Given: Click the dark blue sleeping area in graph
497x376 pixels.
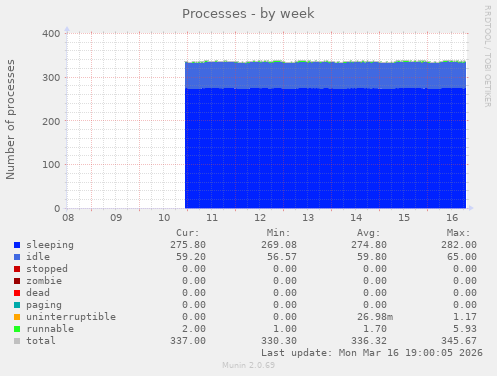Looking at the screenshot, I should [x=326, y=148].
